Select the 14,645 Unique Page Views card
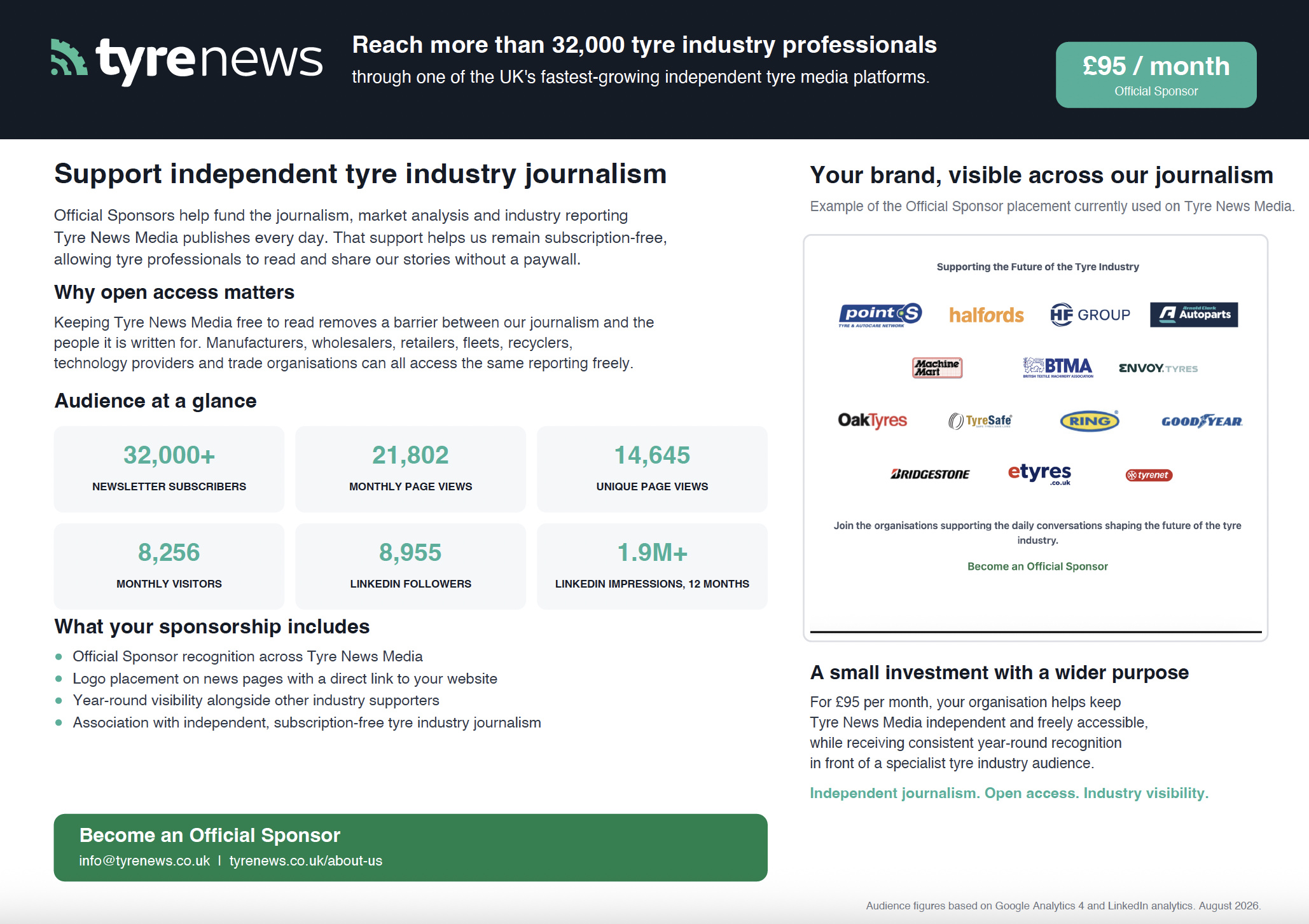 point(652,469)
